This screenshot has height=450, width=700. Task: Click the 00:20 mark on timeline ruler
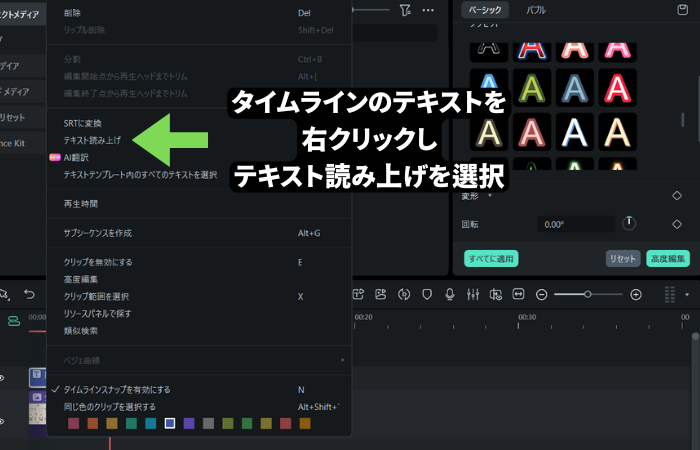coord(363,317)
